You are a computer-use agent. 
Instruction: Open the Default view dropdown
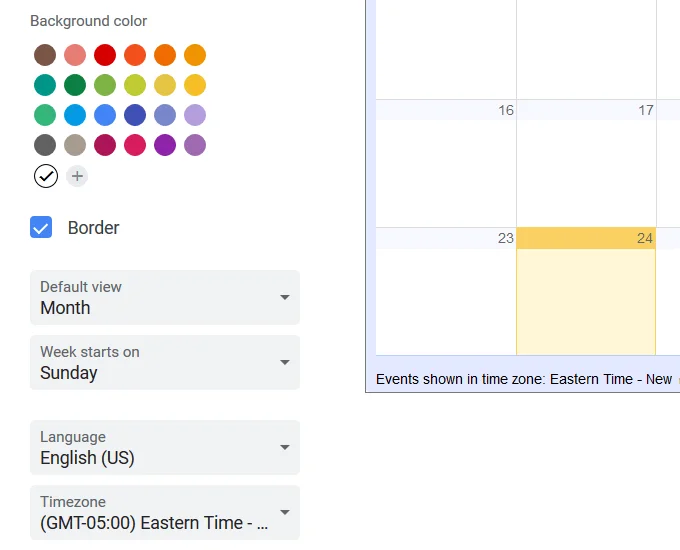165,298
